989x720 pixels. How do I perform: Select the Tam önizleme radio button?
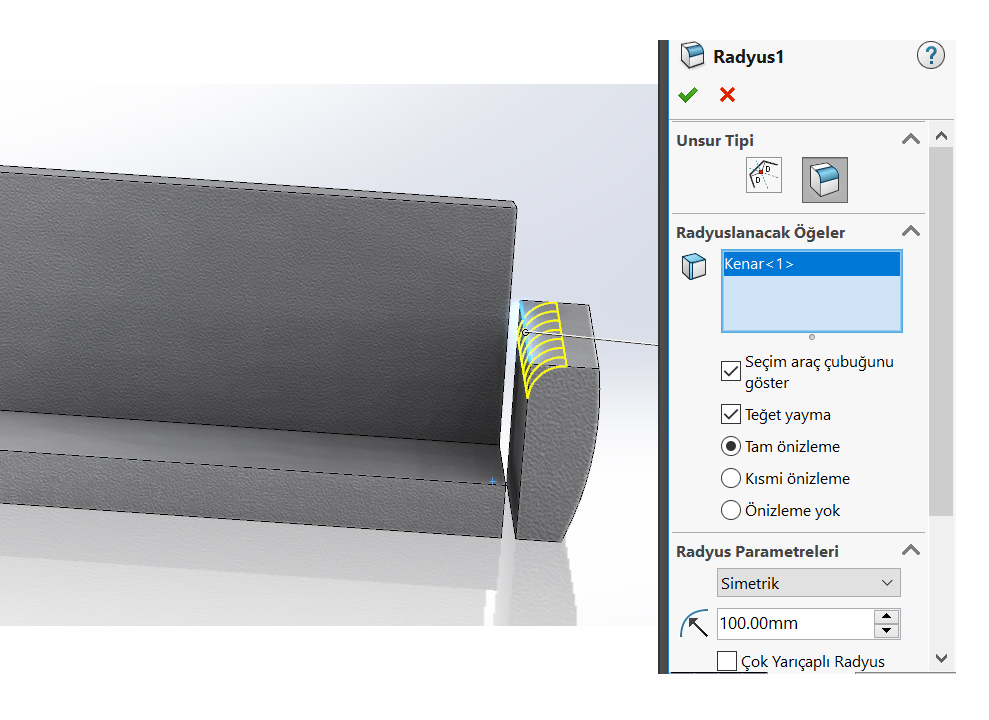[730, 446]
